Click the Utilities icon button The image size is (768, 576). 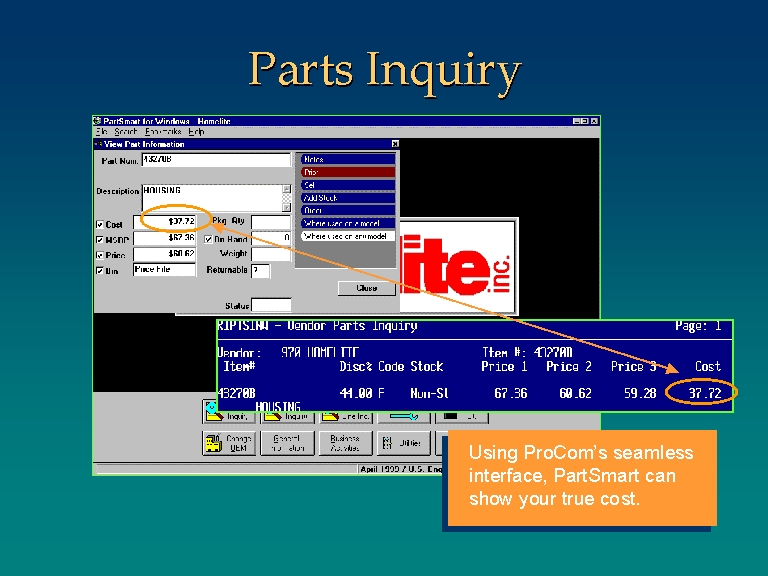[x=404, y=443]
